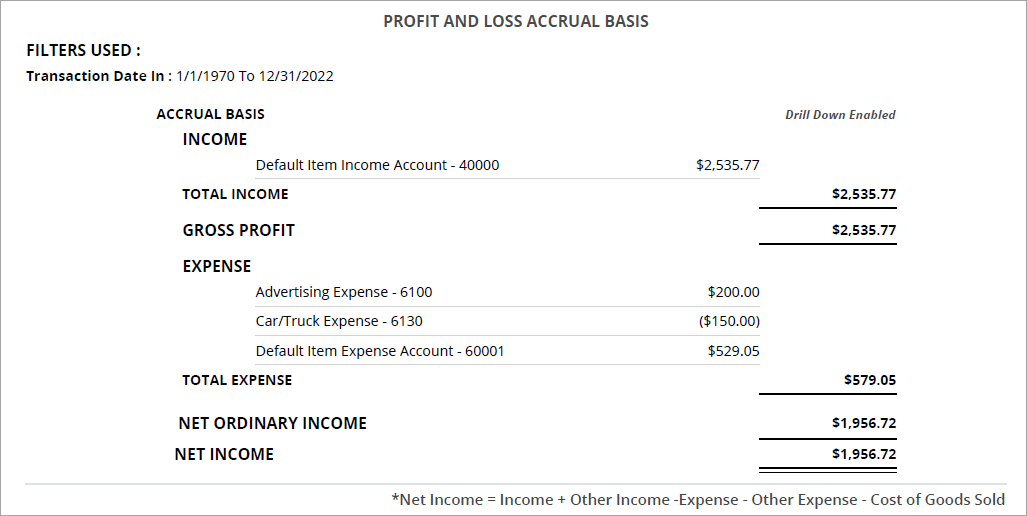Drill into the $200.00 advertising amount

coord(733,292)
